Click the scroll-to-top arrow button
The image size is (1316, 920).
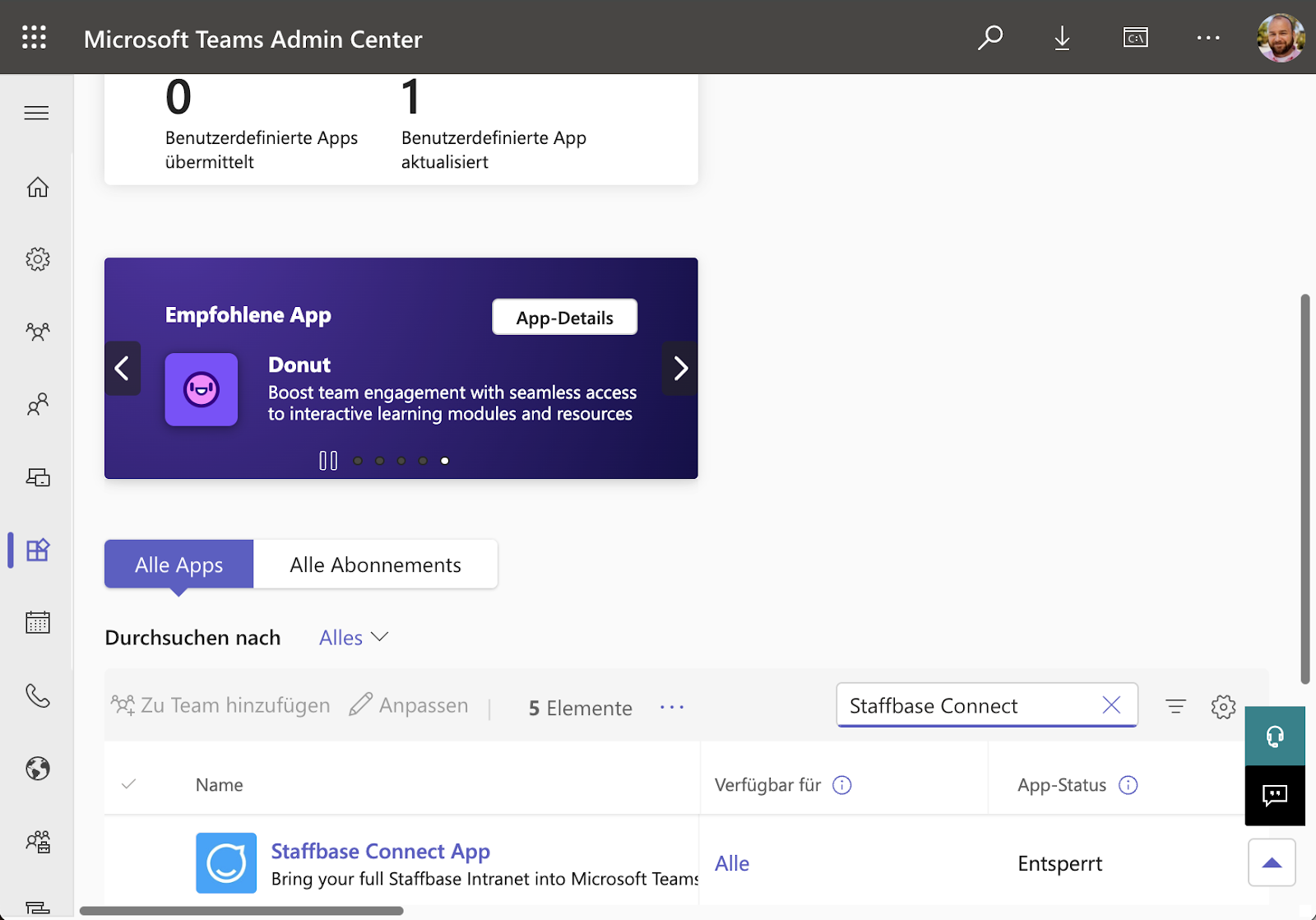pyautogui.click(x=1272, y=862)
